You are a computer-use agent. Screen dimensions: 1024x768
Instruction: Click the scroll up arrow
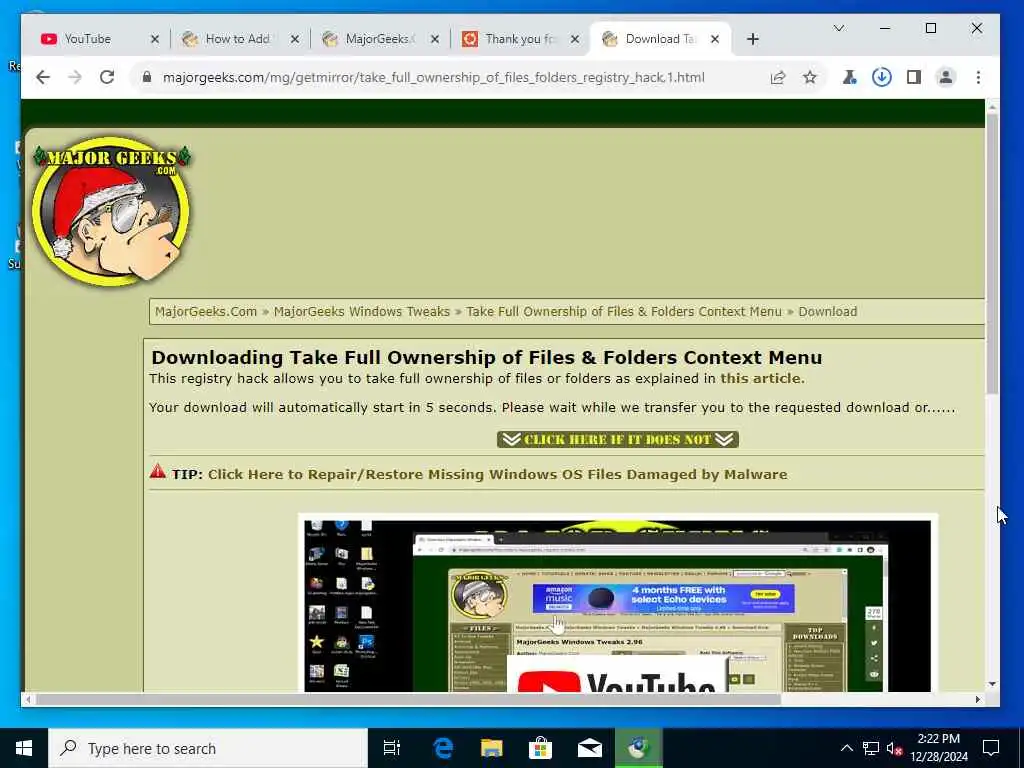click(x=992, y=106)
